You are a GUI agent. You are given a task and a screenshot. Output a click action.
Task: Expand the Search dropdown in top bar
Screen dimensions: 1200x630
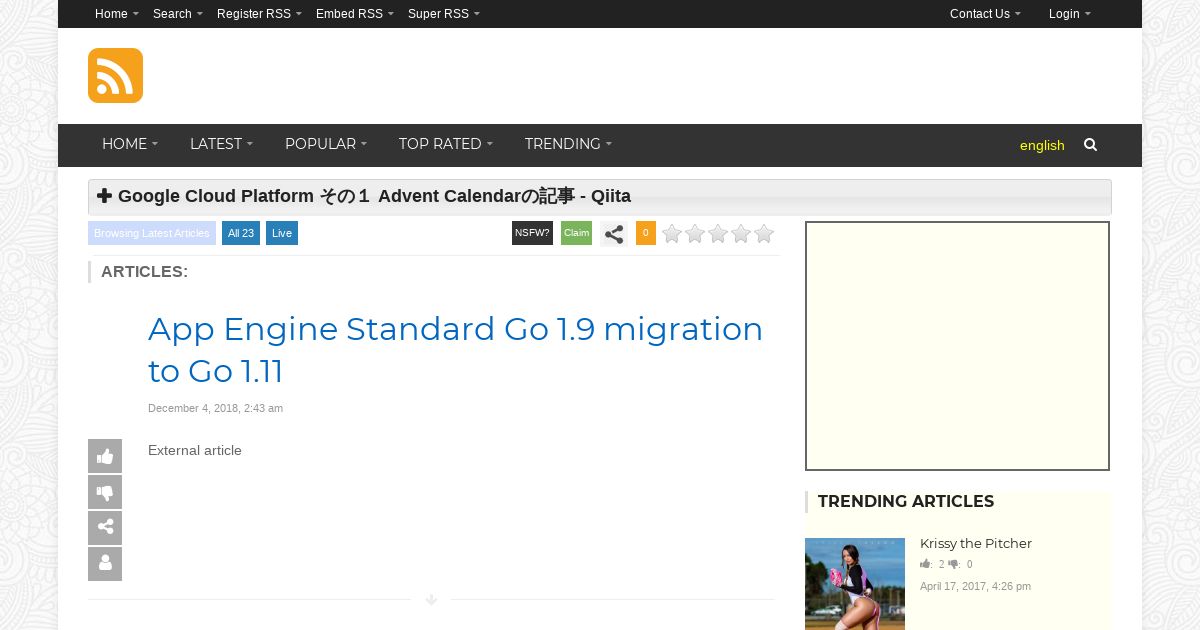178,14
